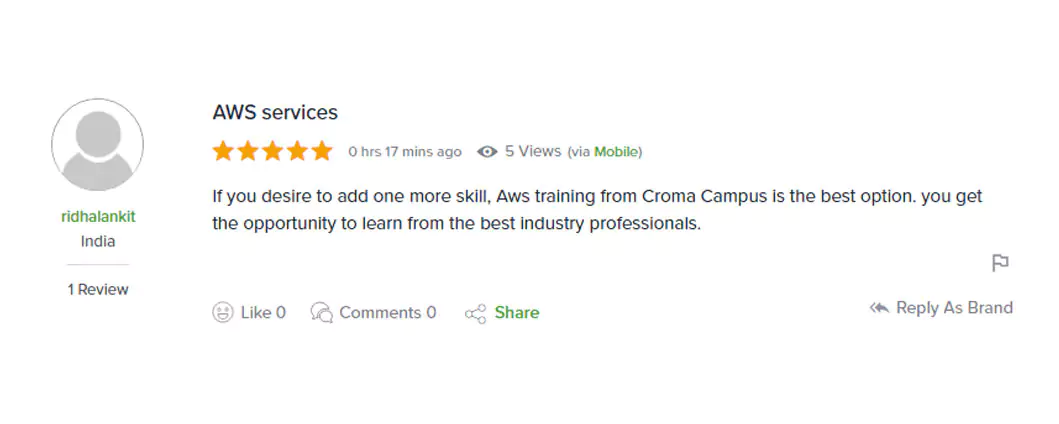
Task: Click the reply arrows icon
Action: tap(879, 308)
